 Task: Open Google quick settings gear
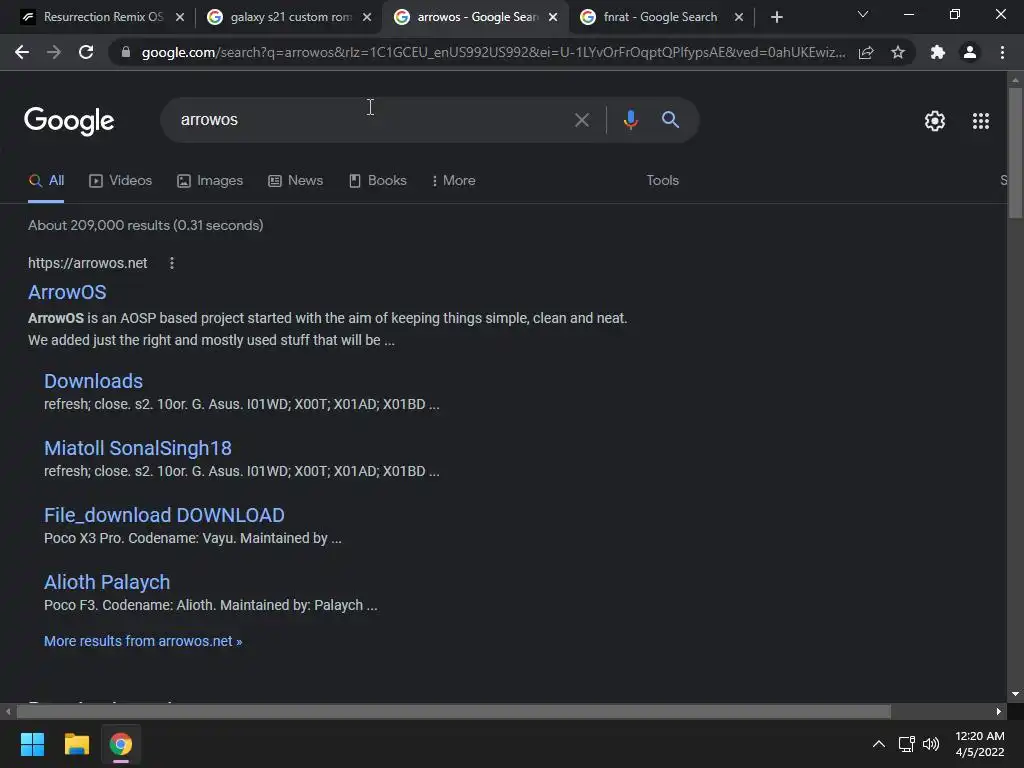[x=935, y=121]
